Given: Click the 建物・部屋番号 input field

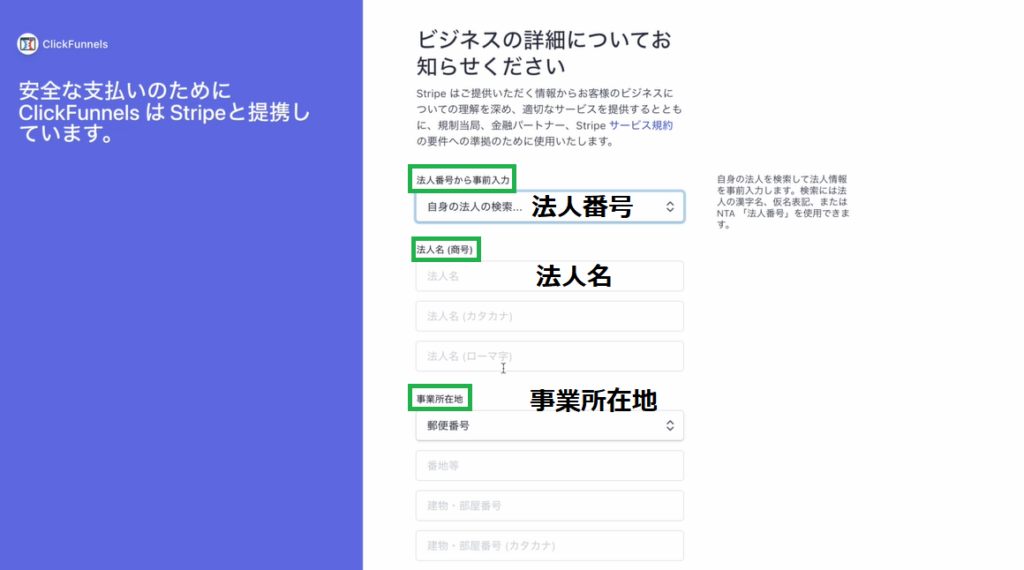Looking at the screenshot, I should pos(550,505).
